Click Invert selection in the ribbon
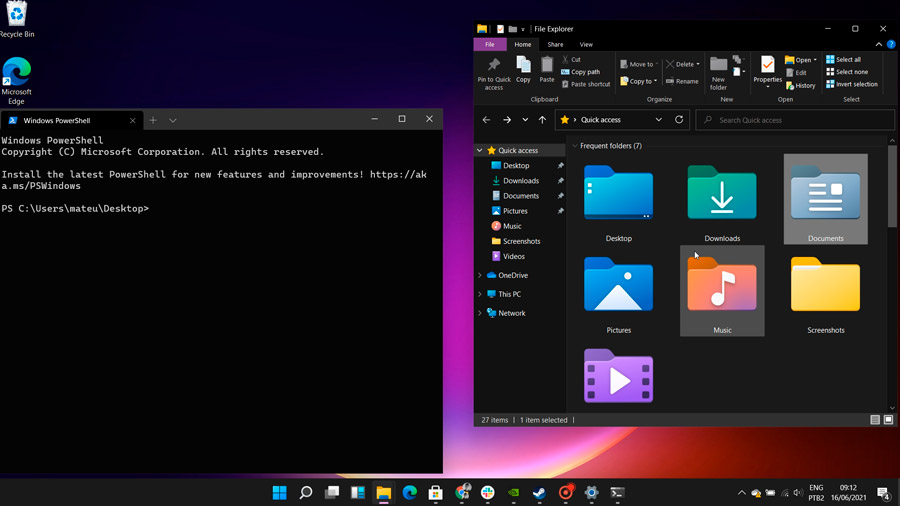 [x=852, y=84]
